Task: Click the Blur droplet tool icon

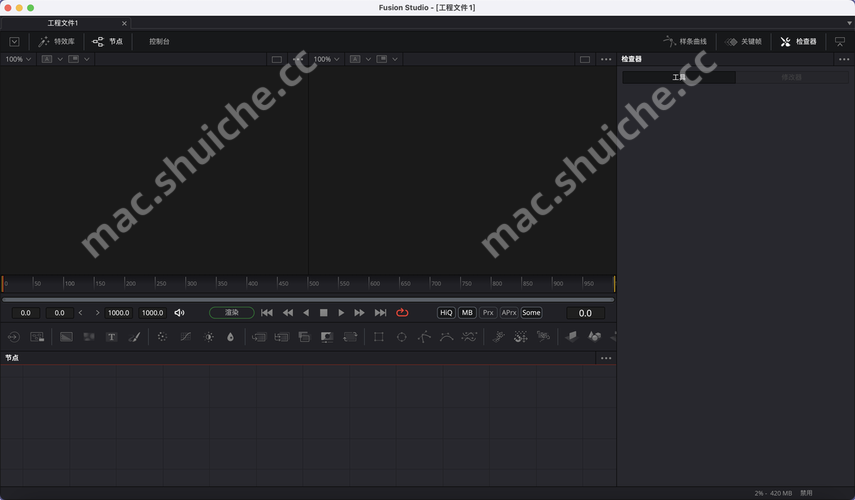Action: pos(230,337)
